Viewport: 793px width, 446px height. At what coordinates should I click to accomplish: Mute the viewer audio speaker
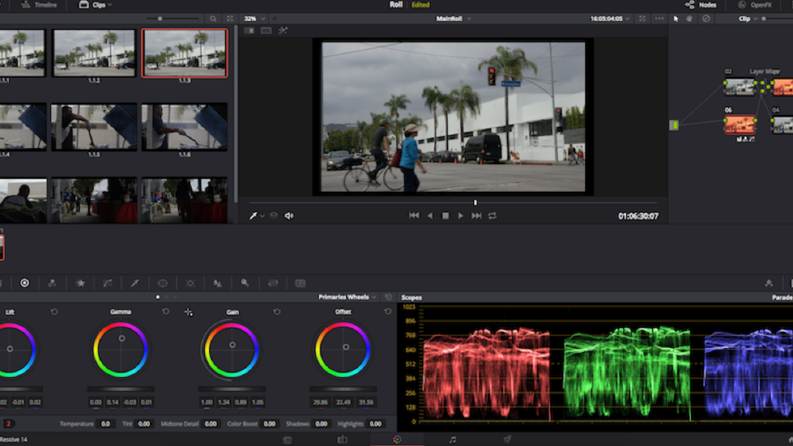289,216
